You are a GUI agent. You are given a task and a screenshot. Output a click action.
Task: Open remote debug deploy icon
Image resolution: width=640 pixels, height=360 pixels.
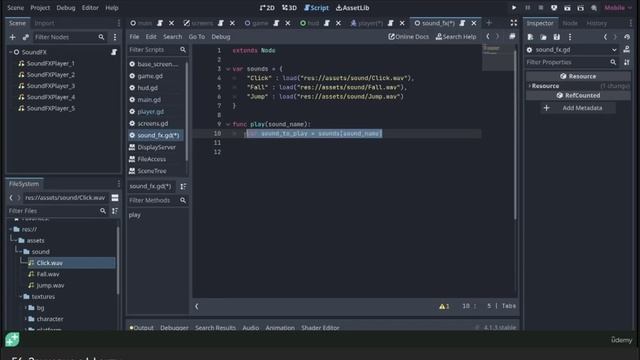click(x=554, y=8)
